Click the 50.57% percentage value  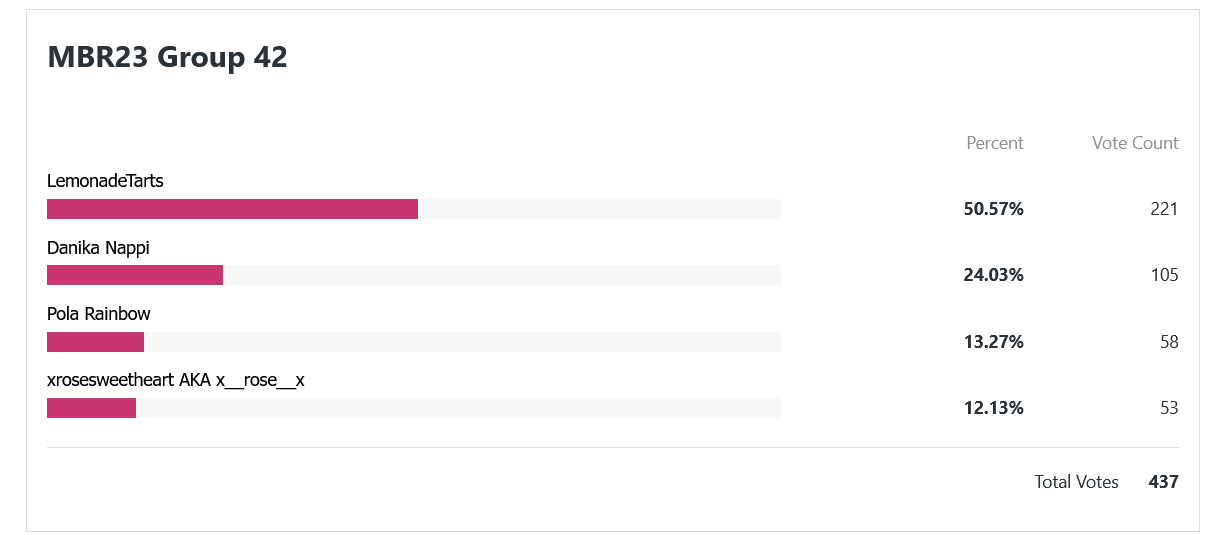coord(993,209)
